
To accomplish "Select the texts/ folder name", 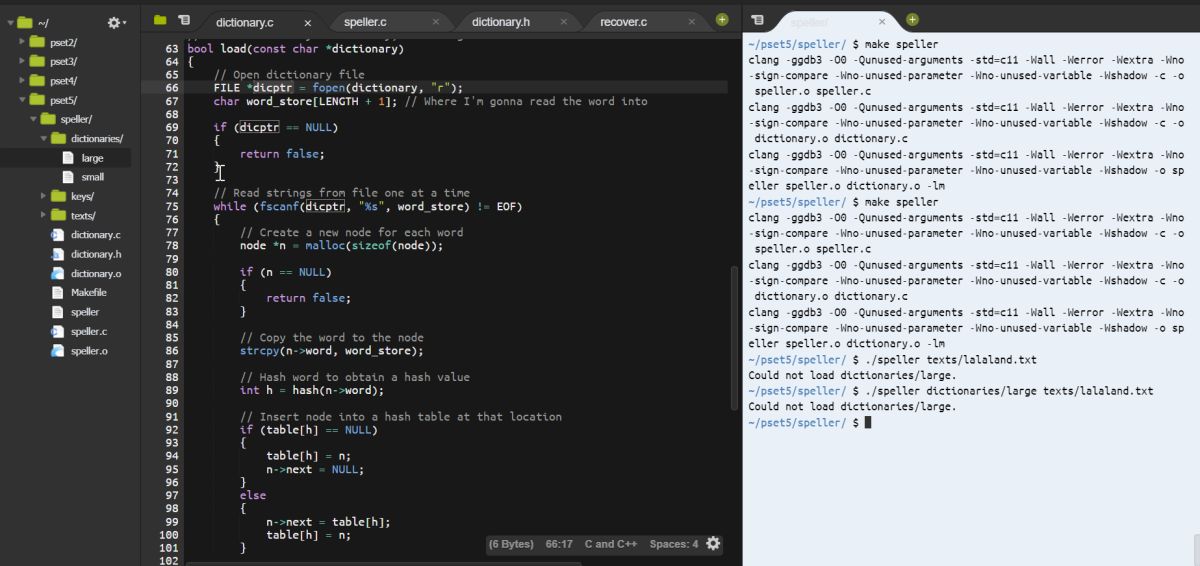I will pos(83,215).
